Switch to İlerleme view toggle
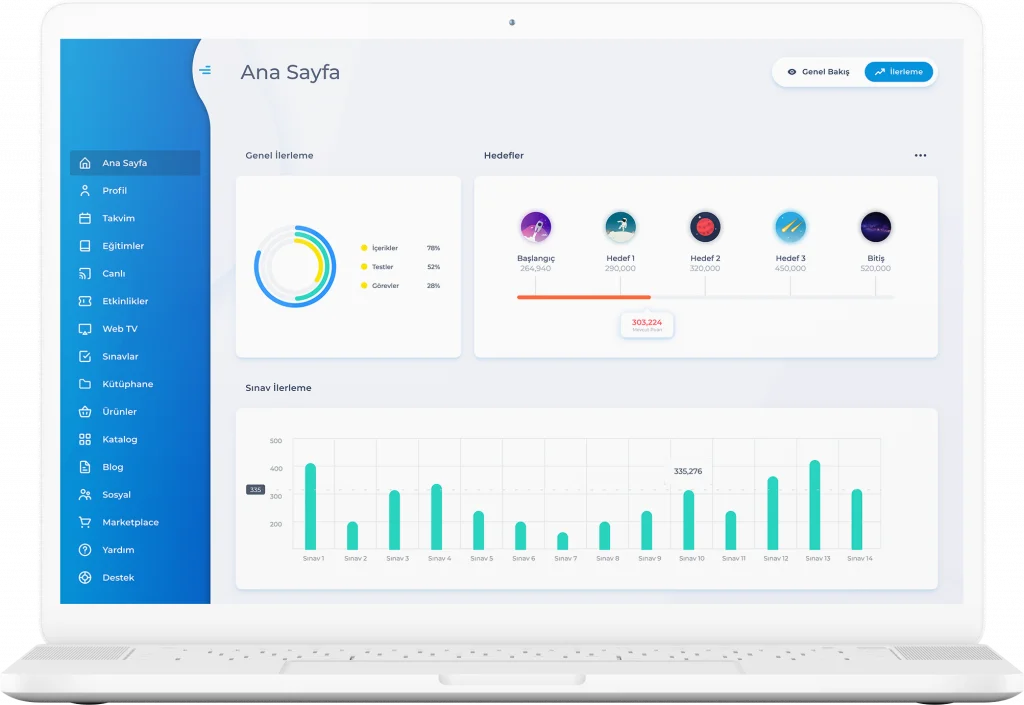The width and height of the screenshot is (1024, 705). (x=898, y=72)
